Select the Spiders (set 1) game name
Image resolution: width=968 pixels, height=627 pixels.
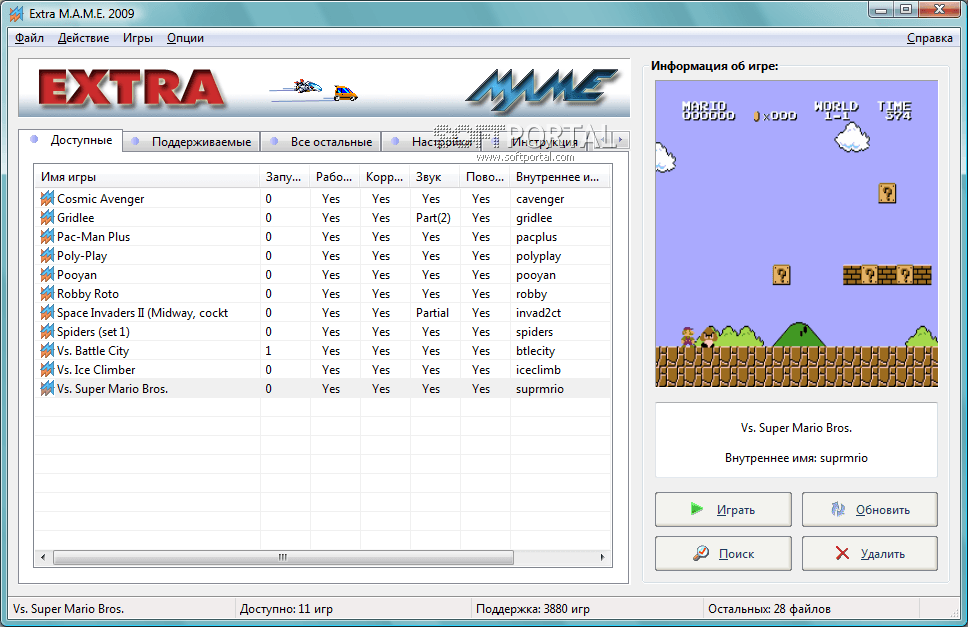tap(93, 331)
